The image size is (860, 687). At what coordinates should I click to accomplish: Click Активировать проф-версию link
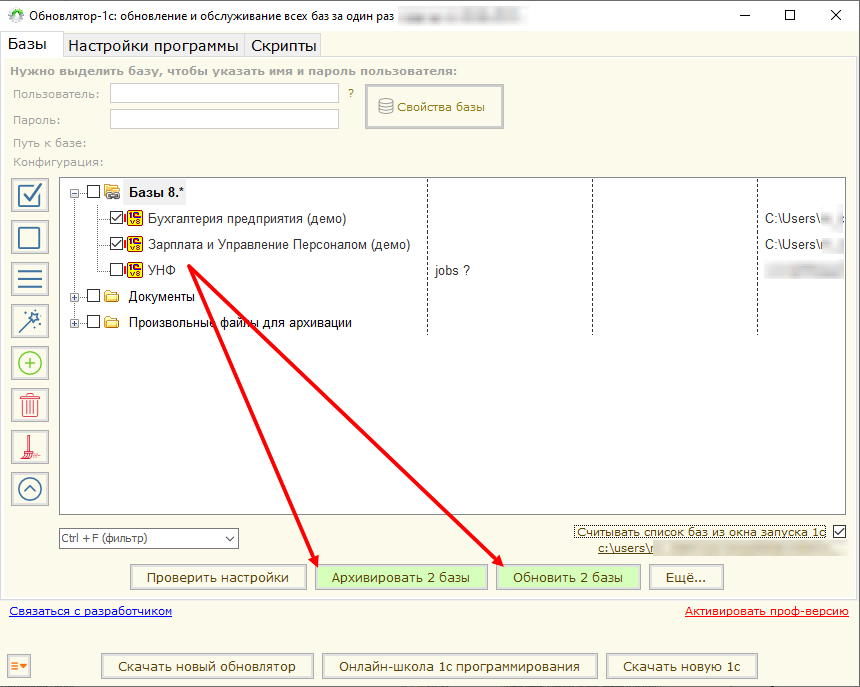(767, 611)
